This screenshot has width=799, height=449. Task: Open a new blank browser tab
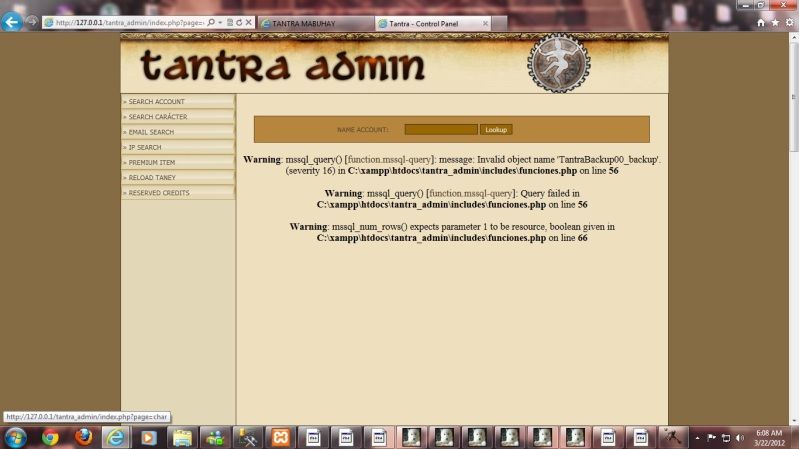pyautogui.click(x=499, y=23)
